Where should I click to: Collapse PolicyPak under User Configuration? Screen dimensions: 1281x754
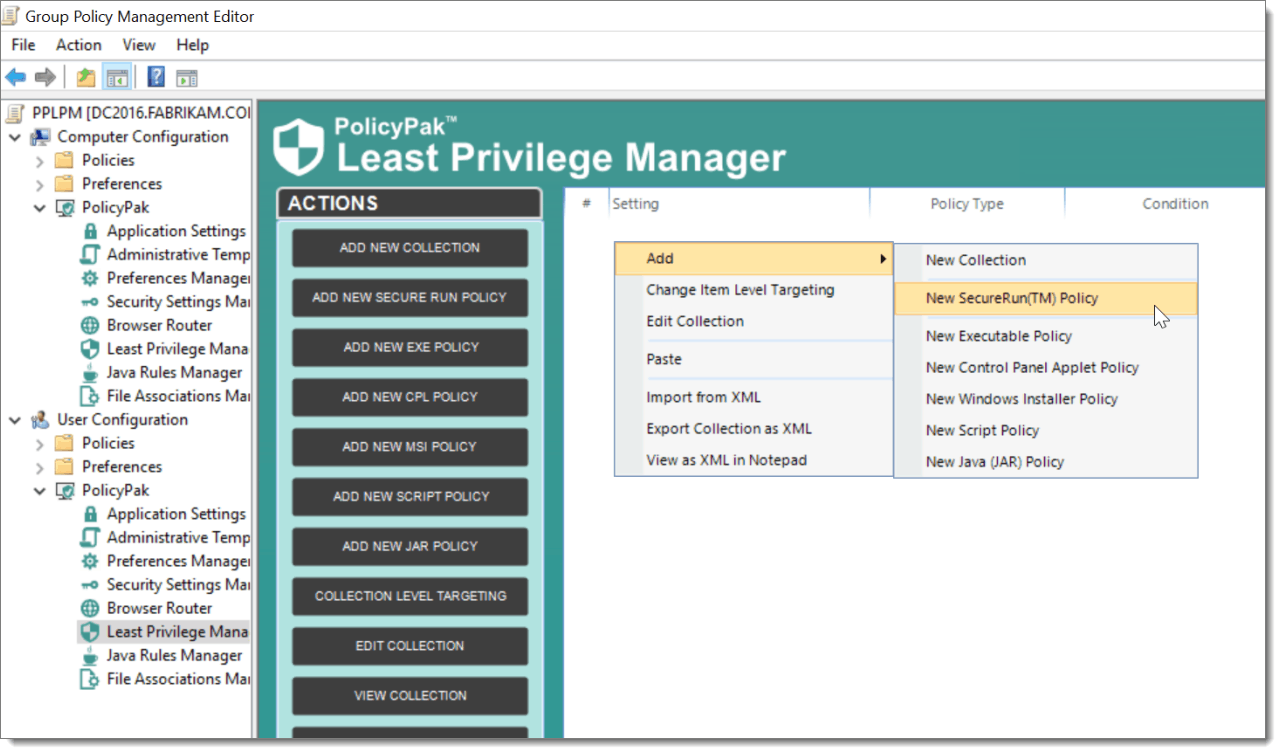point(40,490)
